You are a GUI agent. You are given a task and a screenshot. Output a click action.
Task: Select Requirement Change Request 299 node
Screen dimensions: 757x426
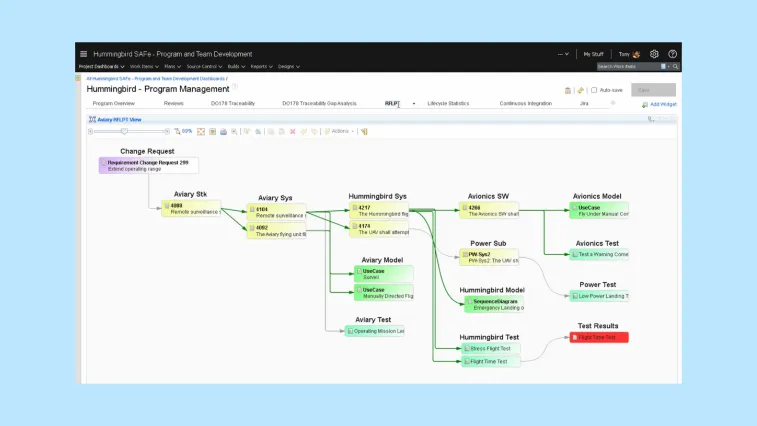149,166
